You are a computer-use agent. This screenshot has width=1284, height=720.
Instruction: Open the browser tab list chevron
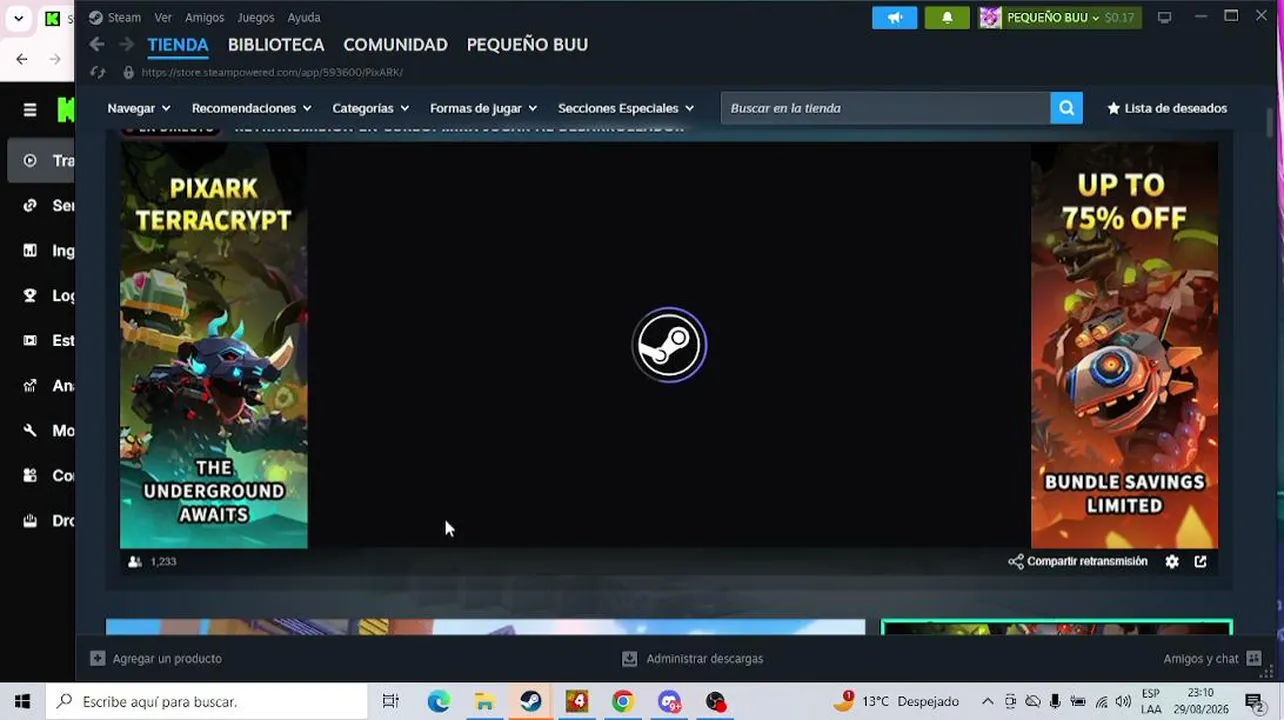tap(18, 18)
